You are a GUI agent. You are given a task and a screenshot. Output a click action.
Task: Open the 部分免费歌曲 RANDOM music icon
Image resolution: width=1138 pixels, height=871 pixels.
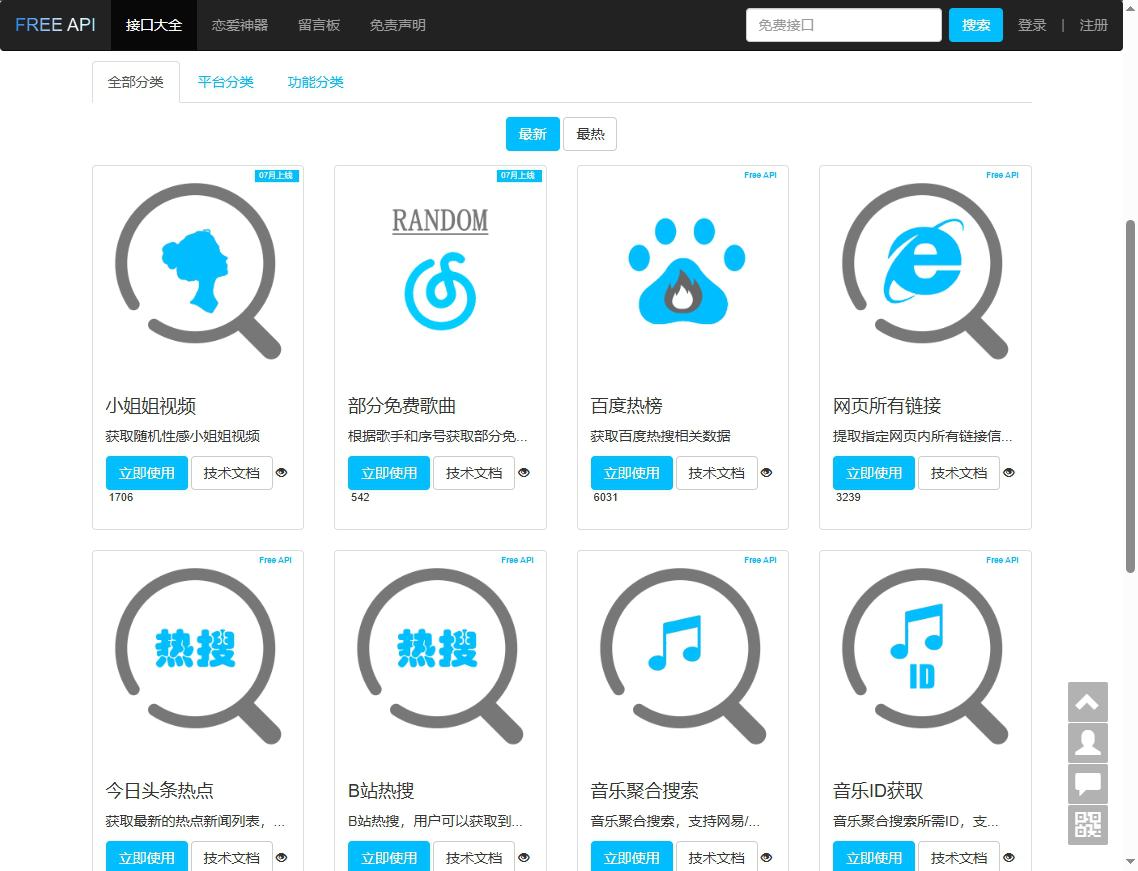click(440, 269)
